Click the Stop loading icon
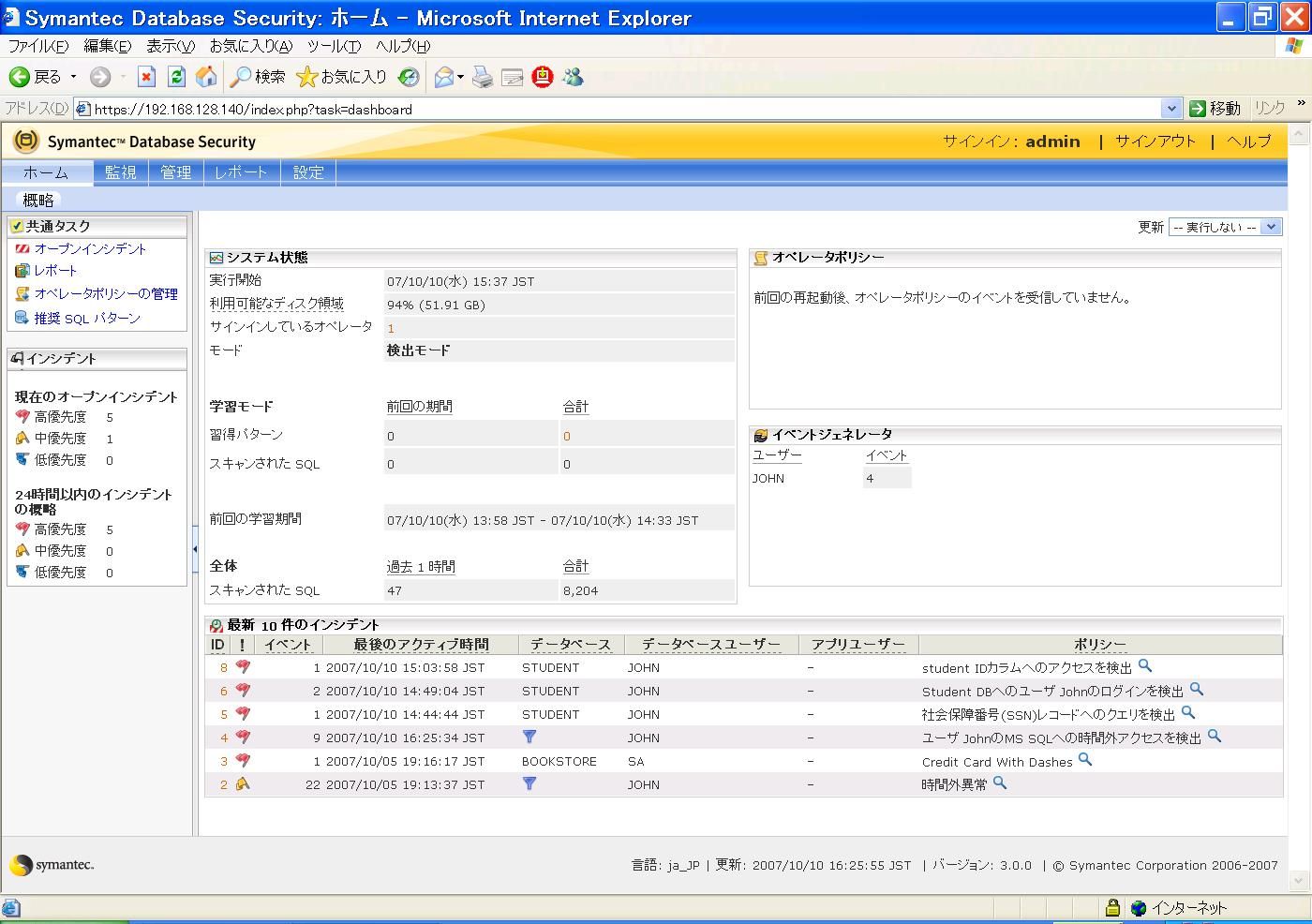1312x924 pixels. (x=146, y=77)
